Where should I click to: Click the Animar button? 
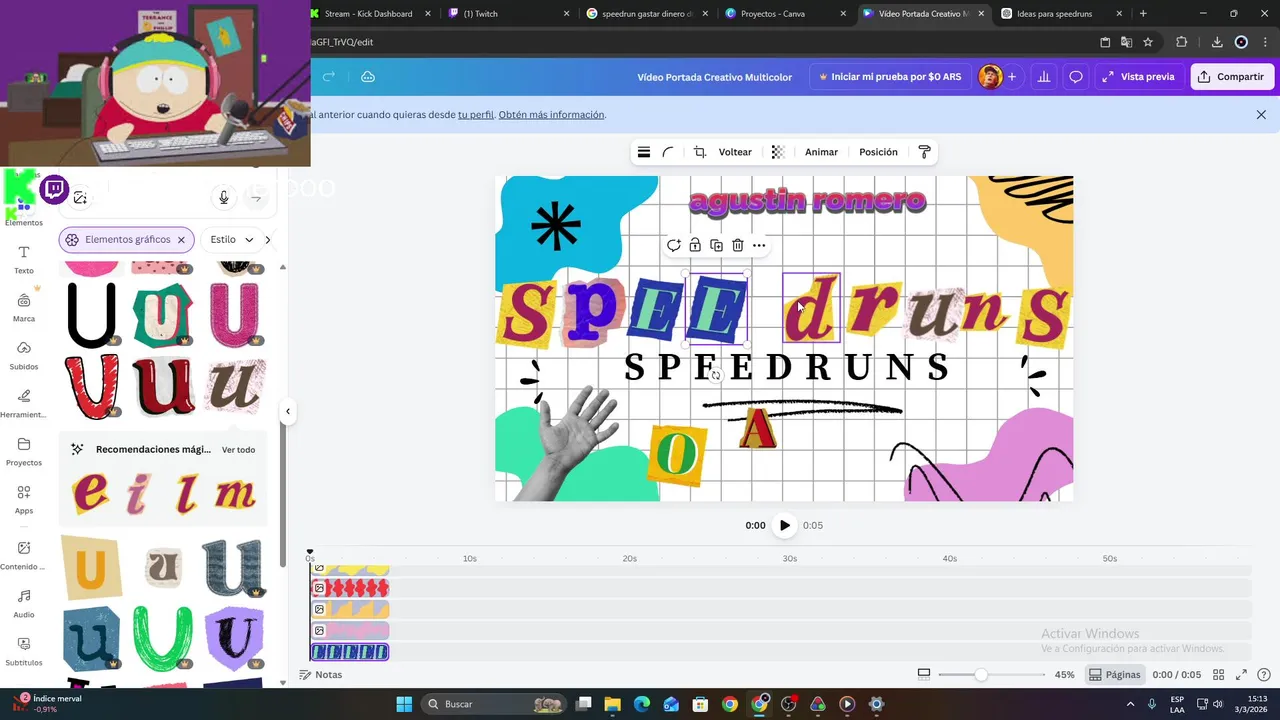(821, 152)
